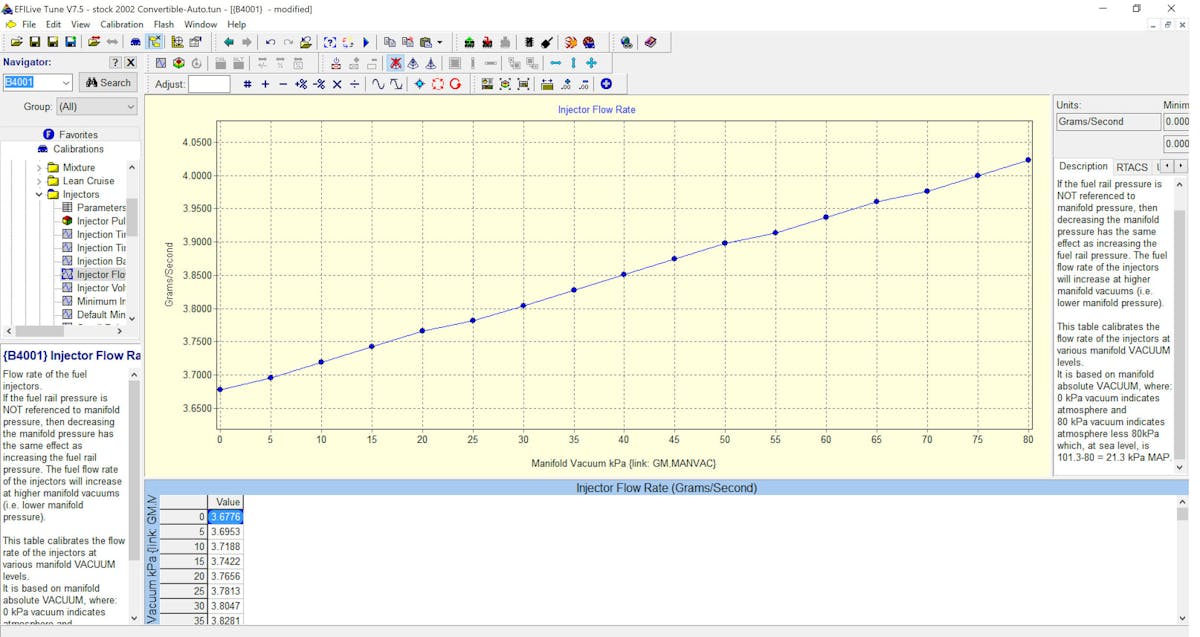Switch to the RTACS tab

pyautogui.click(x=1132, y=167)
